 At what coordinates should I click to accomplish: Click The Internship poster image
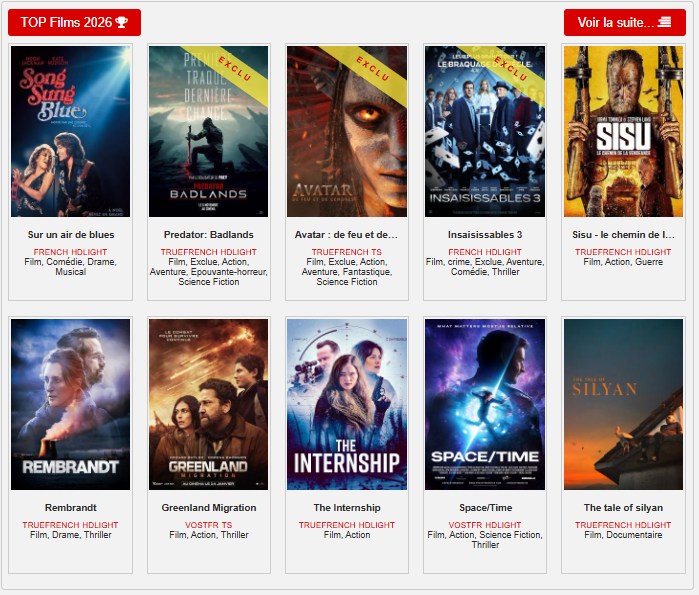(x=346, y=404)
